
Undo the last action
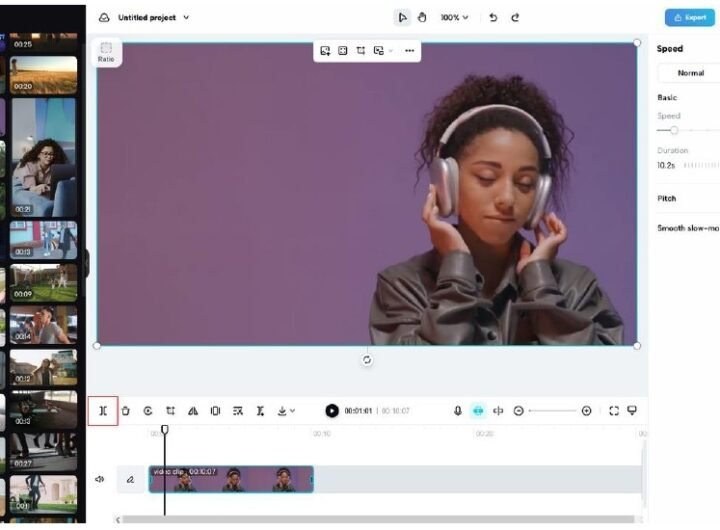[493, 18]
